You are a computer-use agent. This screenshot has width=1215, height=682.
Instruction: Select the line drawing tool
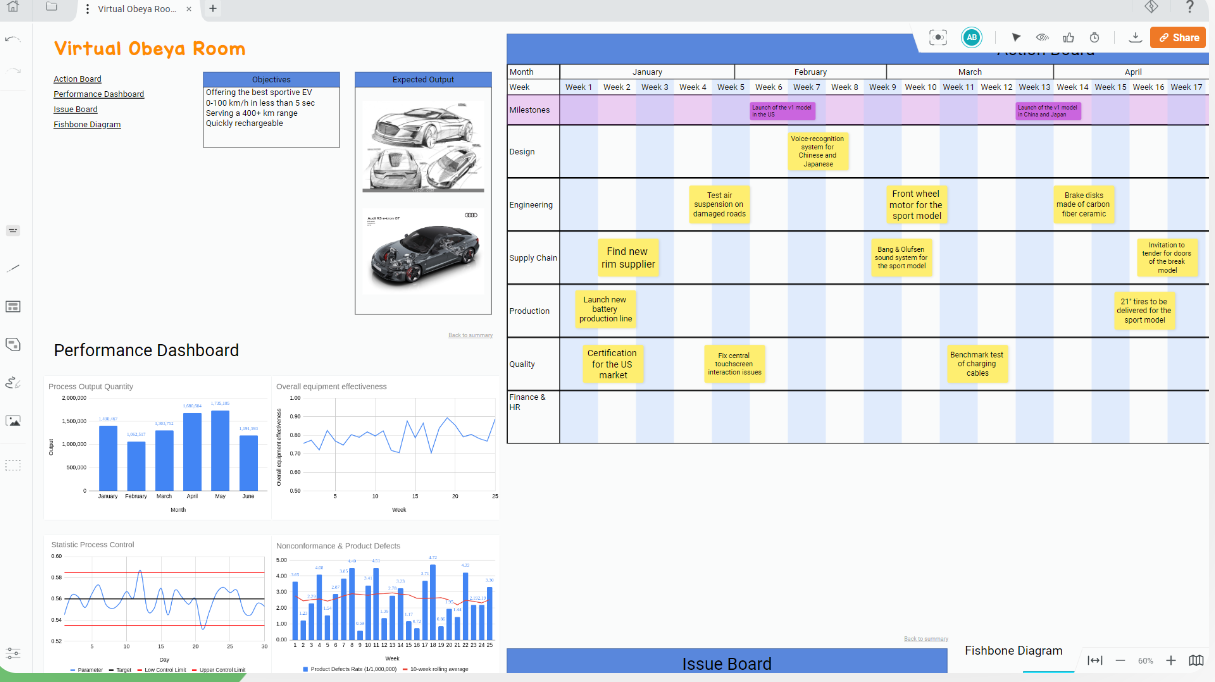[x=13, y=268]
